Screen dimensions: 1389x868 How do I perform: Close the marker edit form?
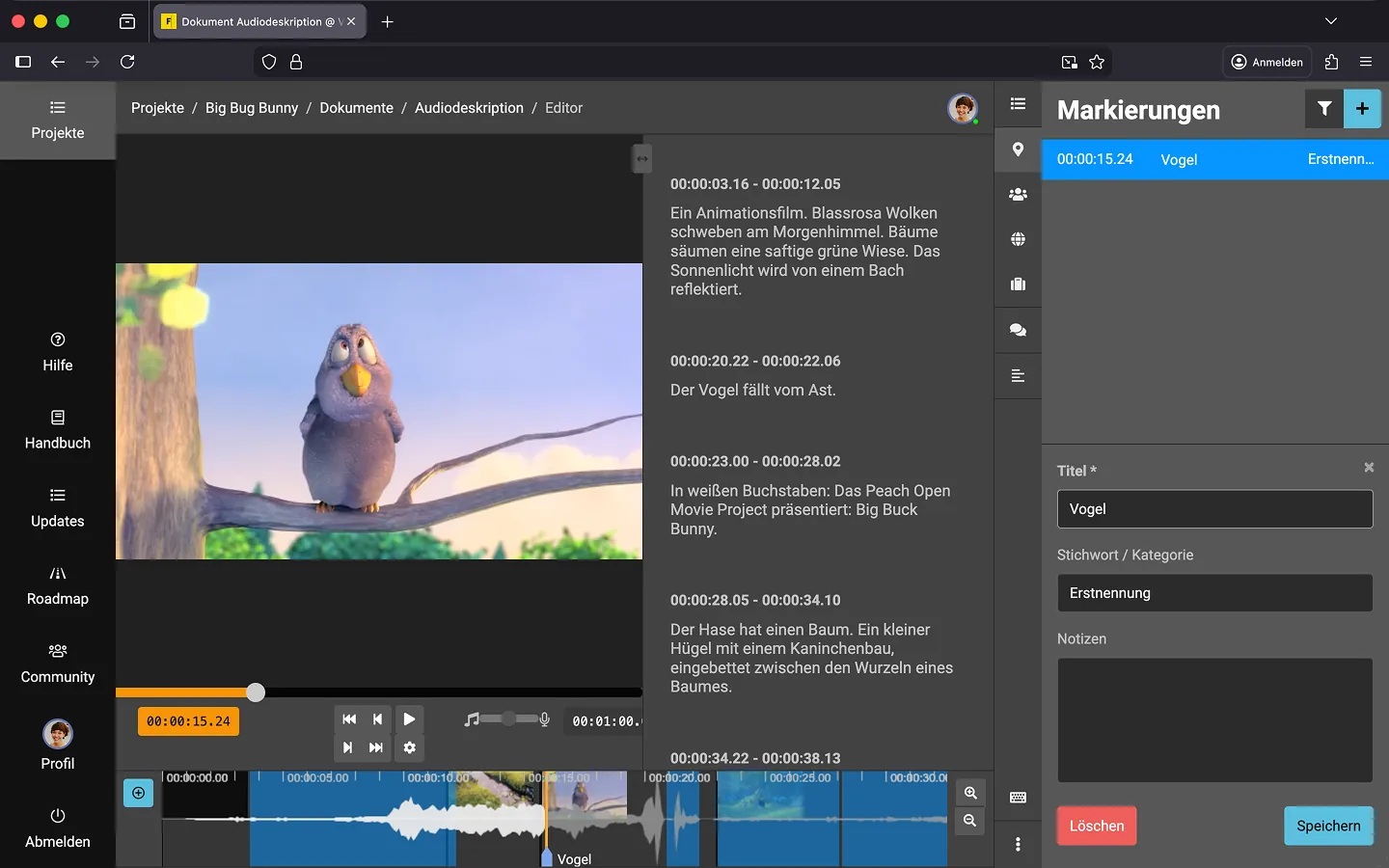1369,468
